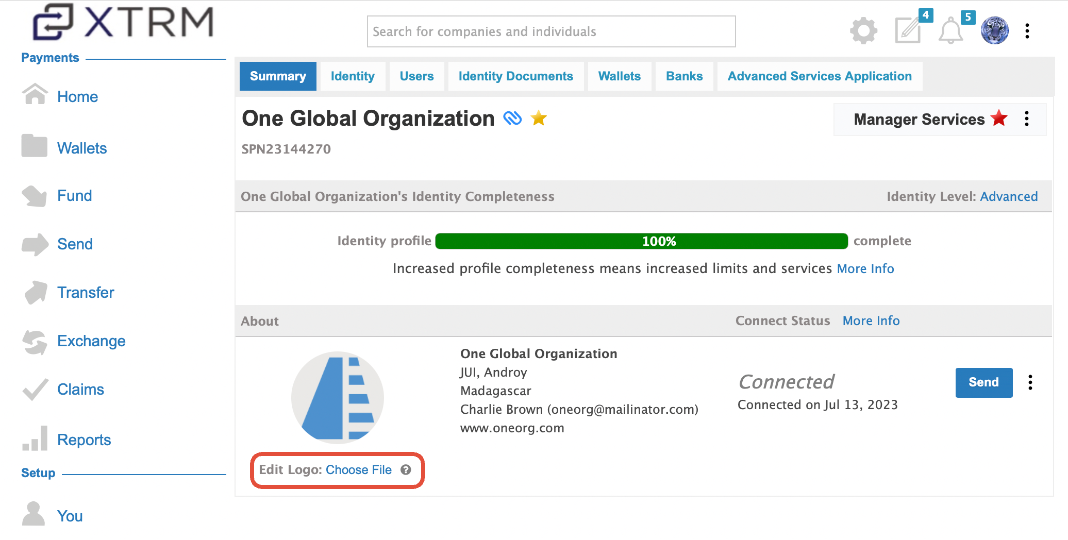Click the Fund icon in sidebar
Screen dimensions: 1068x540
(x=34, y=195)
